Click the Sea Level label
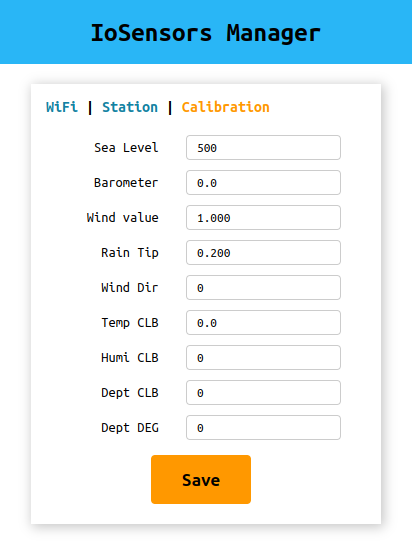 [126, 148]
